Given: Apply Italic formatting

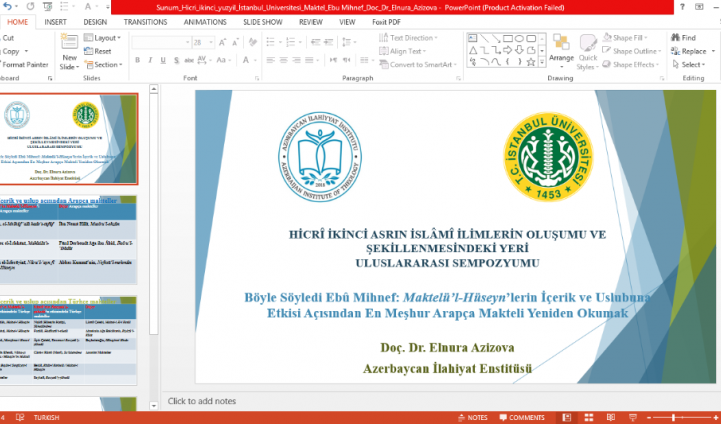Looking at the screenshot, I should click(150, 60).
